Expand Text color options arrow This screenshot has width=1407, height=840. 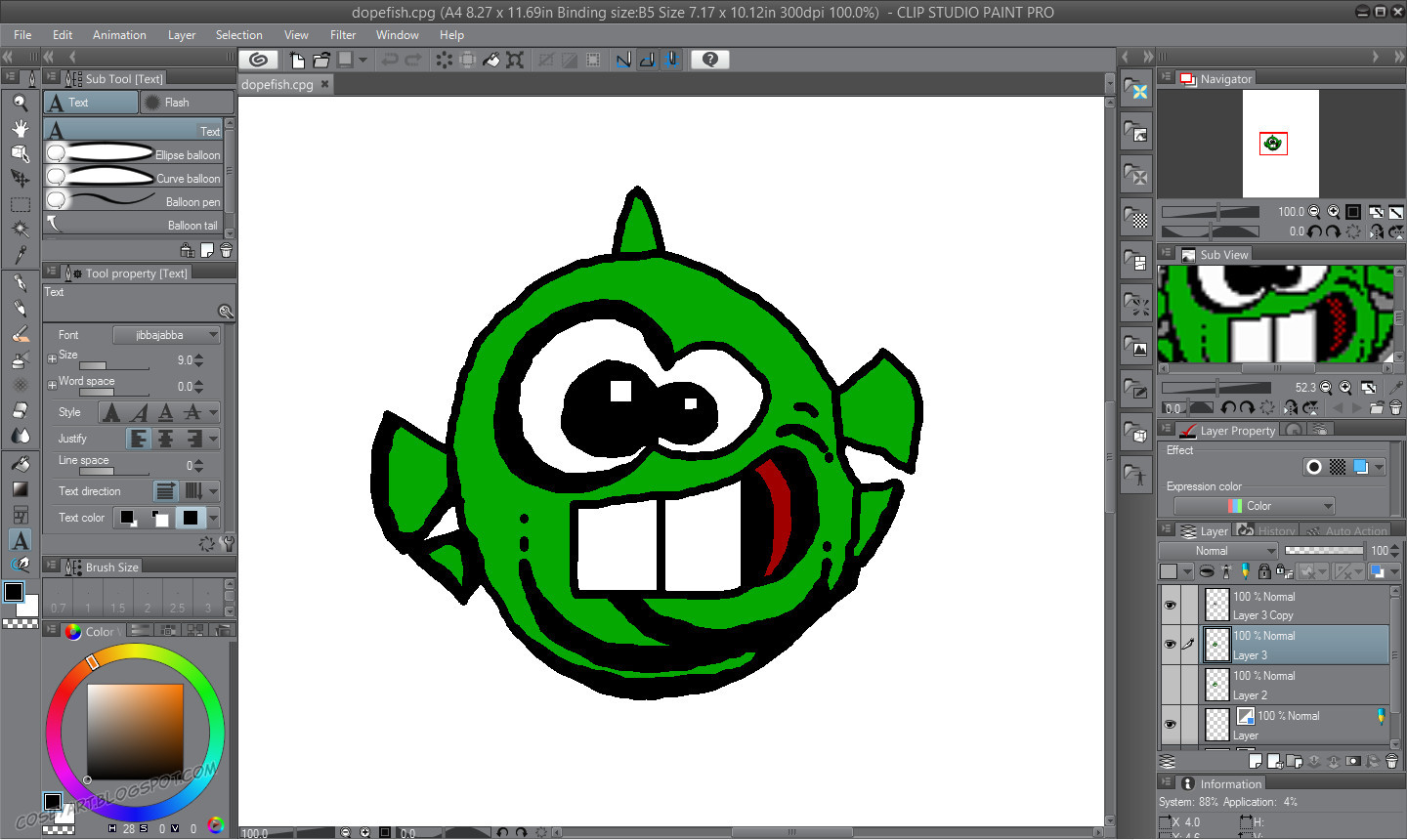213,518
